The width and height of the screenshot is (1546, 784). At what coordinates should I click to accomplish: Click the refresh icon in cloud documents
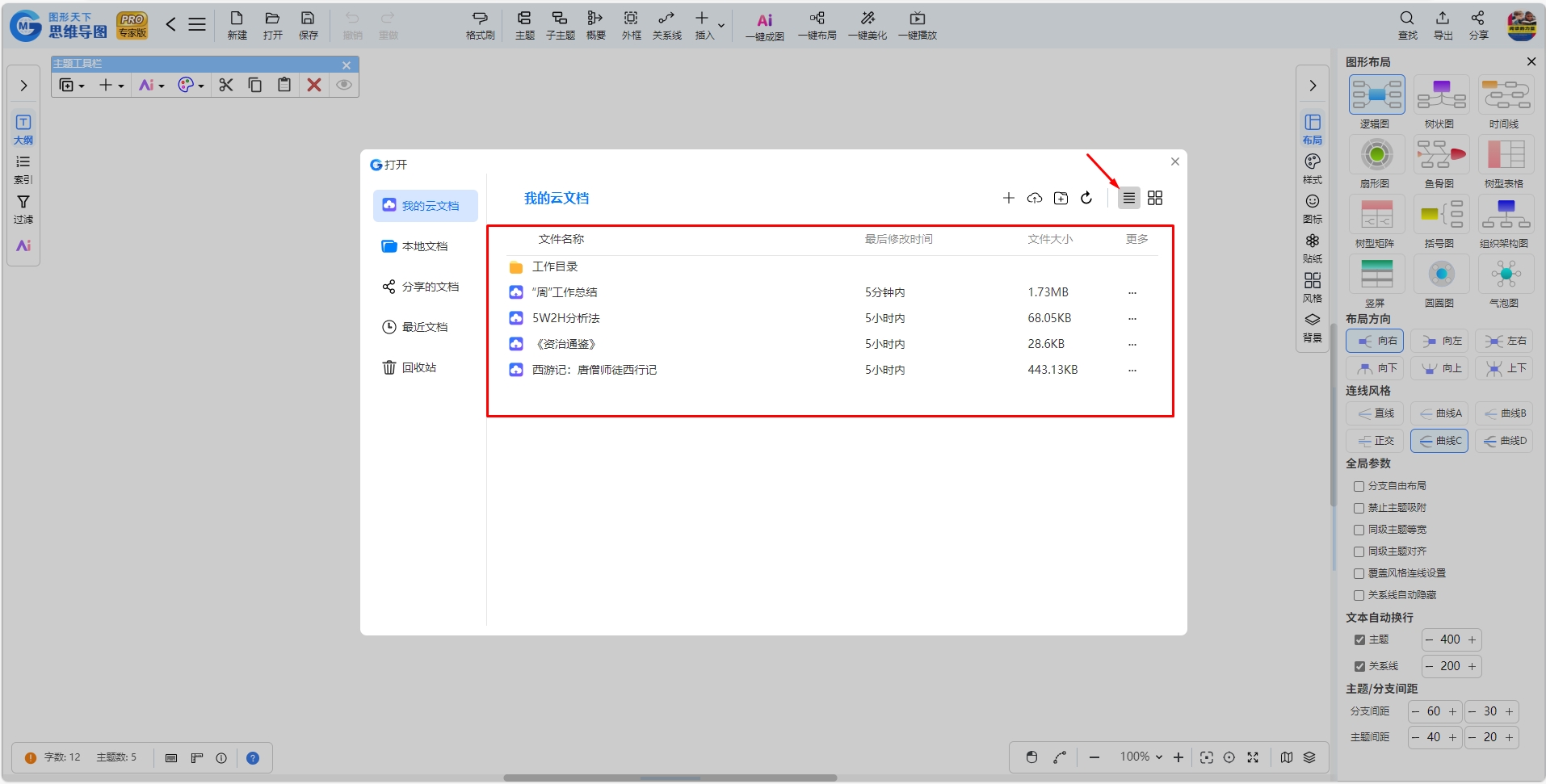click(1086, 198)
